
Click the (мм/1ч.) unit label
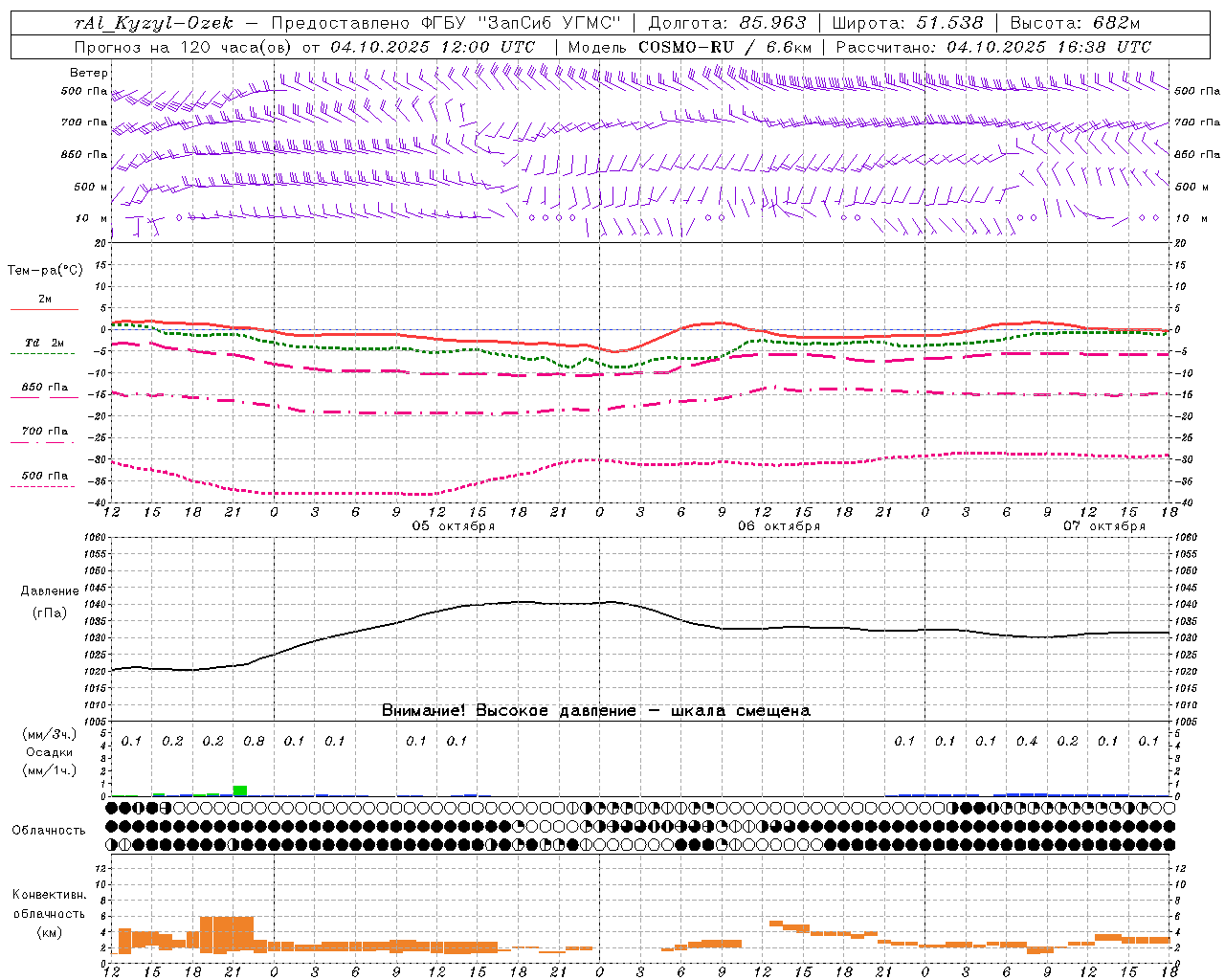pyautogui.click(x=49, y=770)
